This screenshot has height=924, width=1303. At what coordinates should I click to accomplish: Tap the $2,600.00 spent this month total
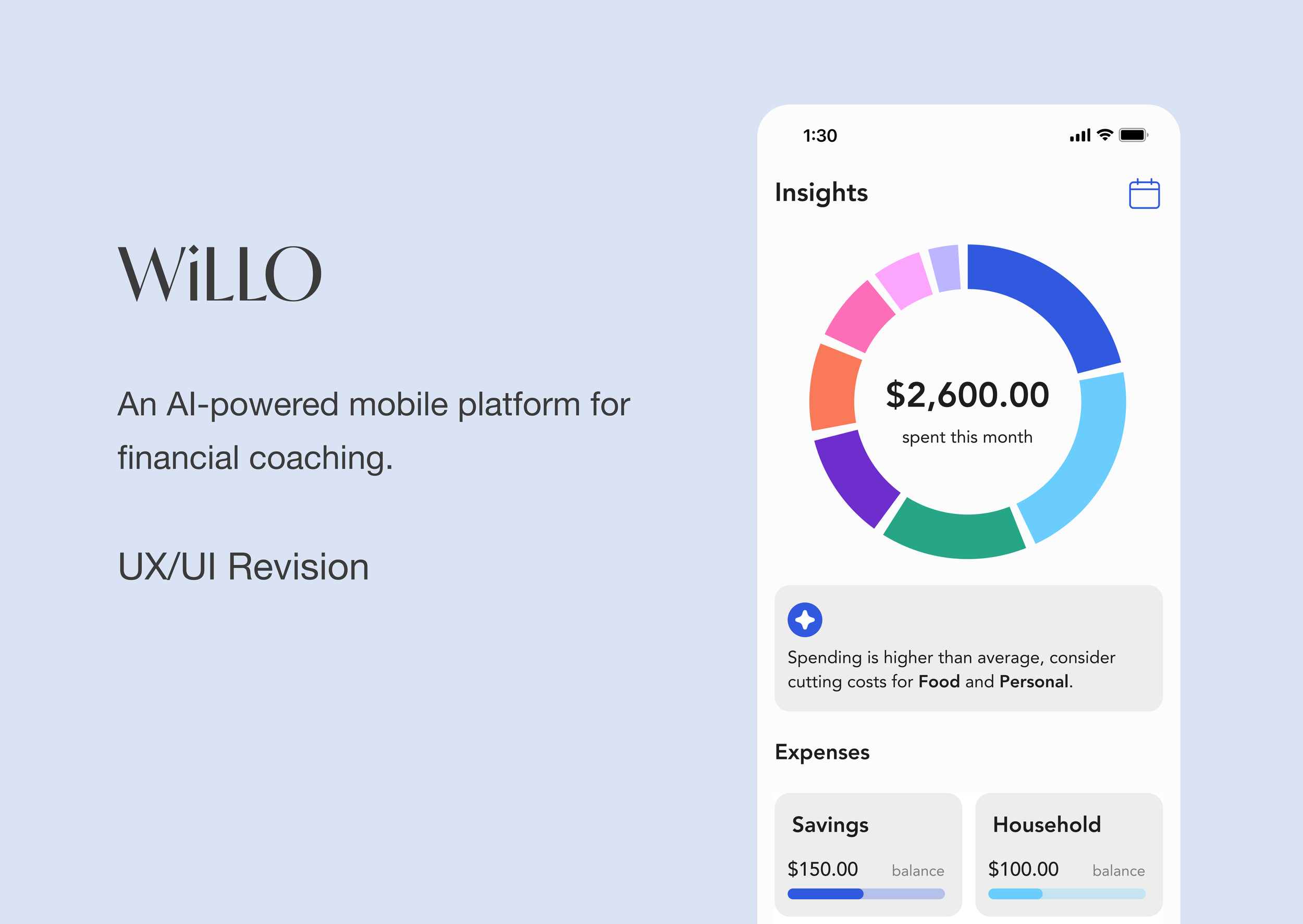pyautogui.click(x=967, y=395)
